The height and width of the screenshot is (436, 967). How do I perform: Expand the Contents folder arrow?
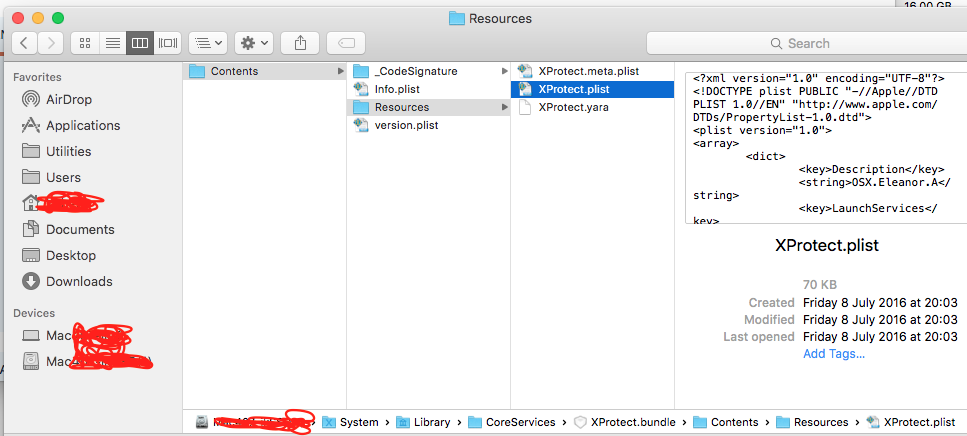point(340,72)
